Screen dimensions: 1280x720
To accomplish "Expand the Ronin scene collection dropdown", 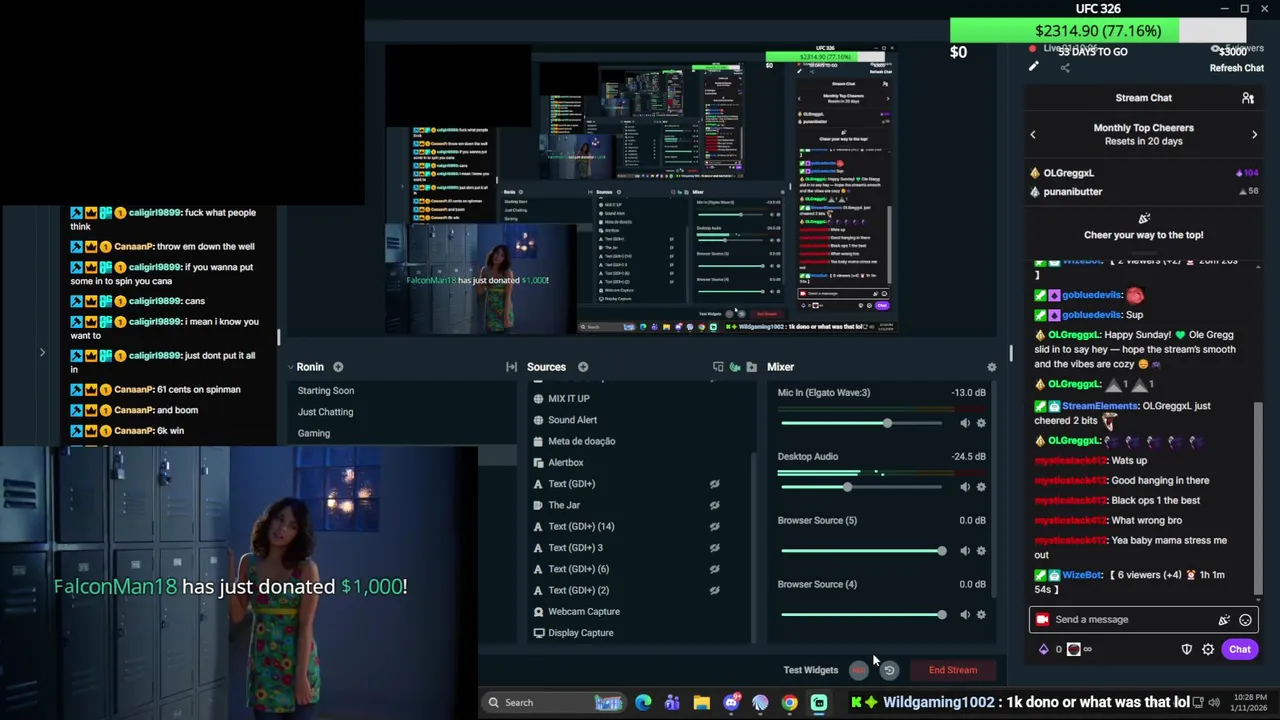I will (291, 367).
